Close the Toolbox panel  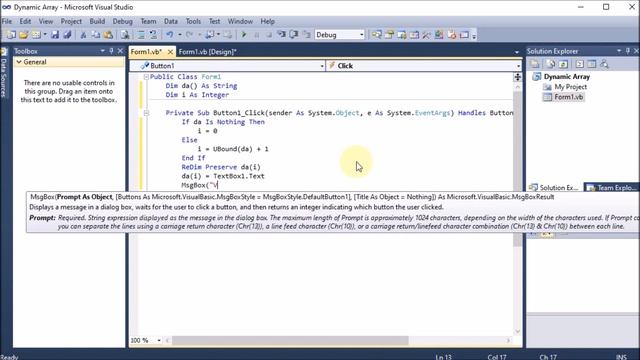(x=120, y=51)
